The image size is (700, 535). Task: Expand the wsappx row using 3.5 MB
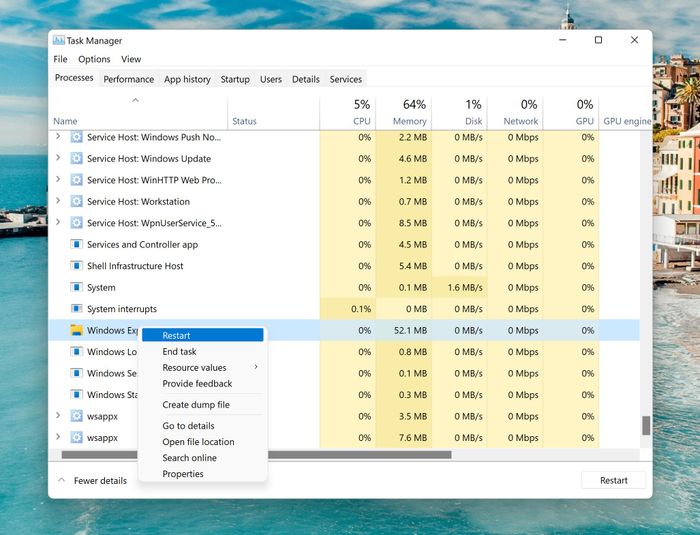58,415
